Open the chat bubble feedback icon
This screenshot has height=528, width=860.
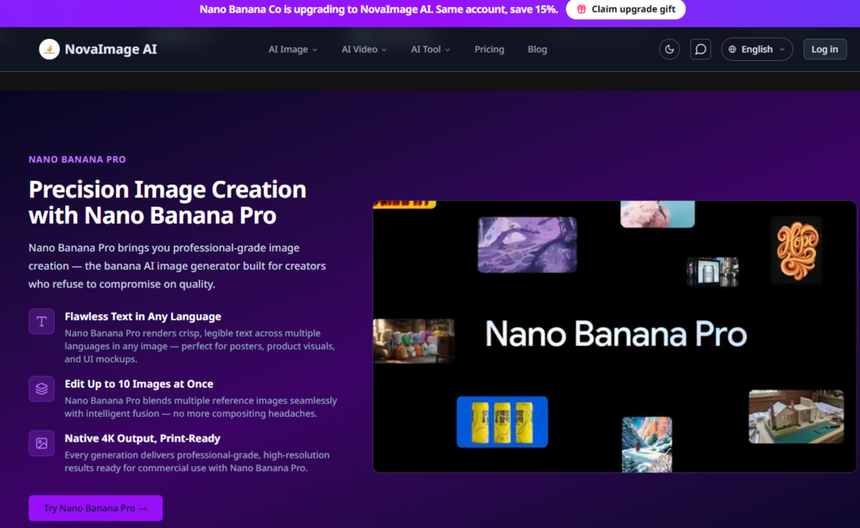700,49
